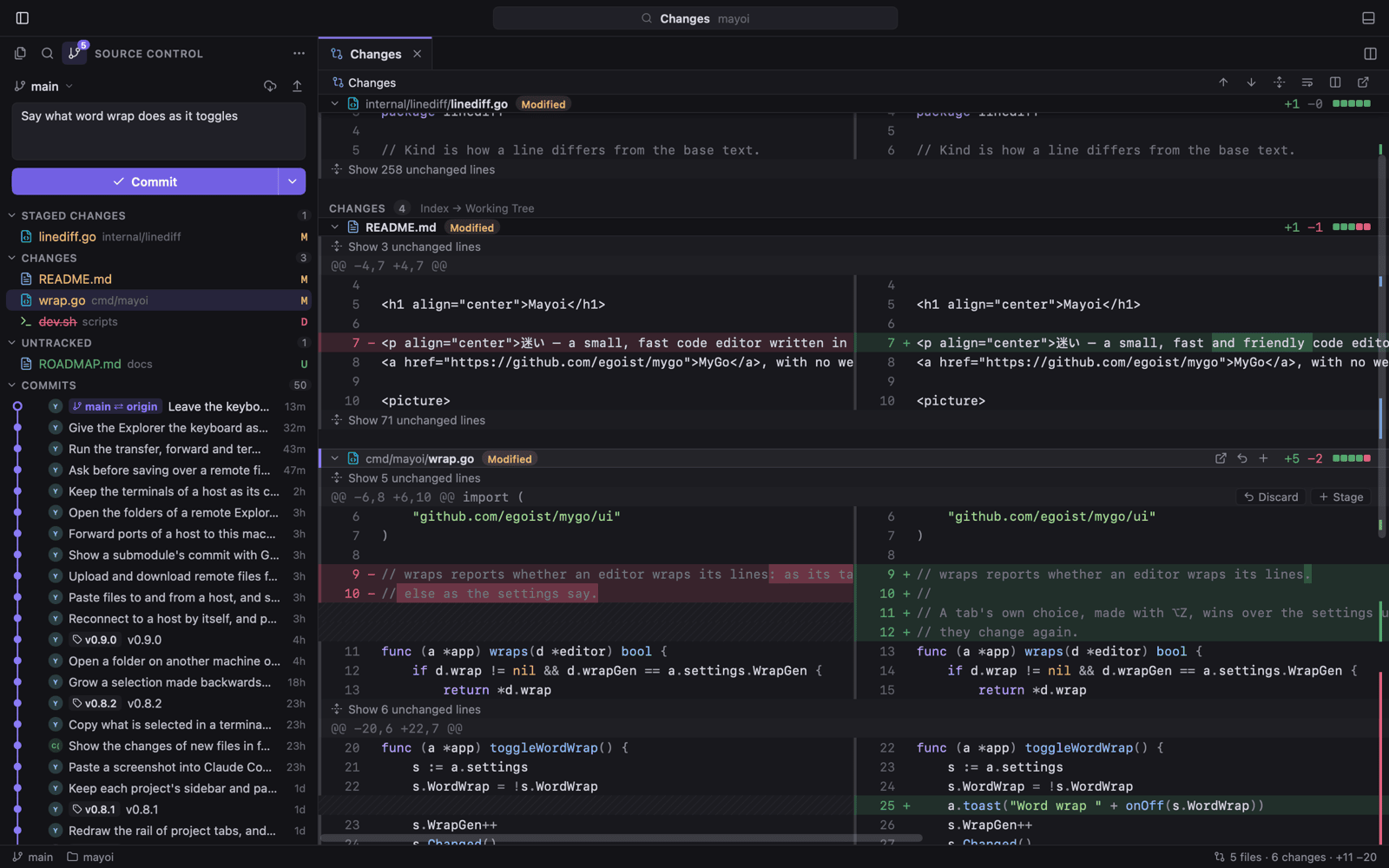Click the Stage hunk button
The width and height of the screenshot is (1389, 868).
point(1341,497)
